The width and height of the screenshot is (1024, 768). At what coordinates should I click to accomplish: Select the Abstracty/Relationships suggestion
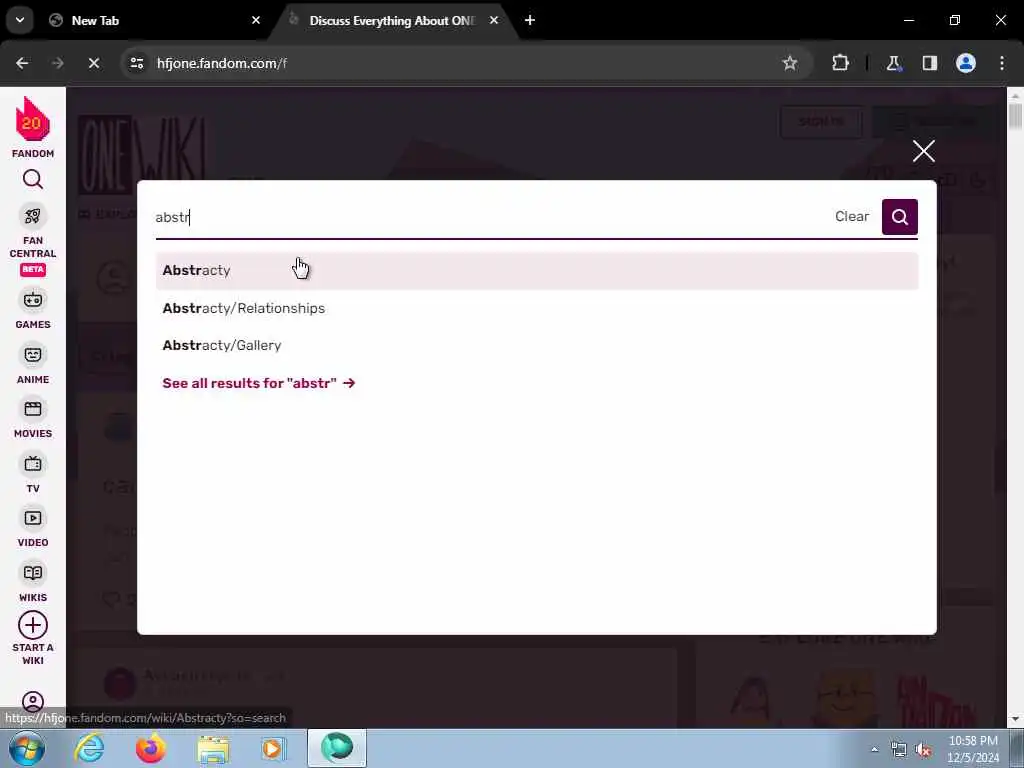pos(537,308)
